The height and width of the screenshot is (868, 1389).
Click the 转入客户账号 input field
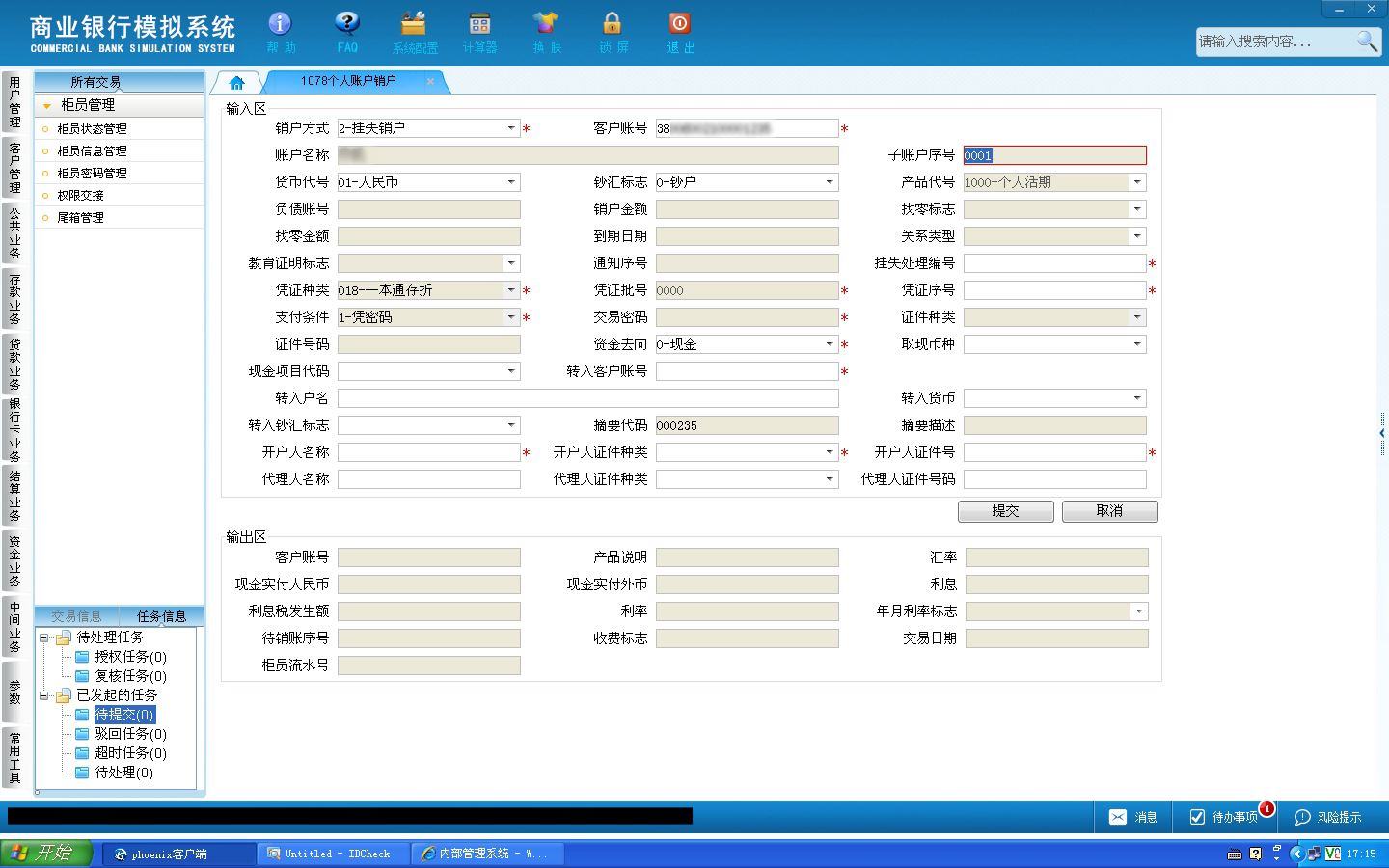[x=748, y=371]
